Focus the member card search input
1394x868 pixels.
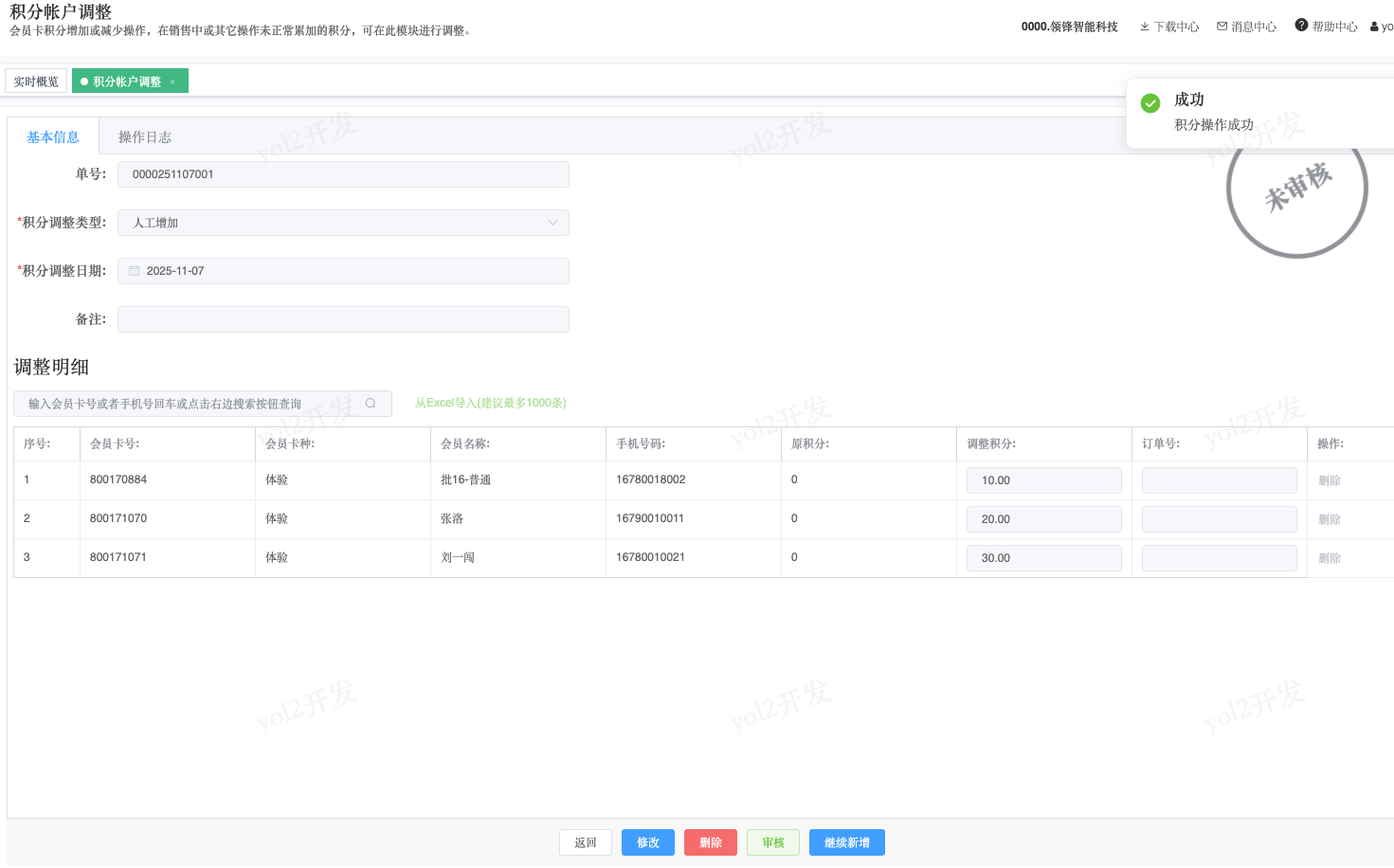182,404
